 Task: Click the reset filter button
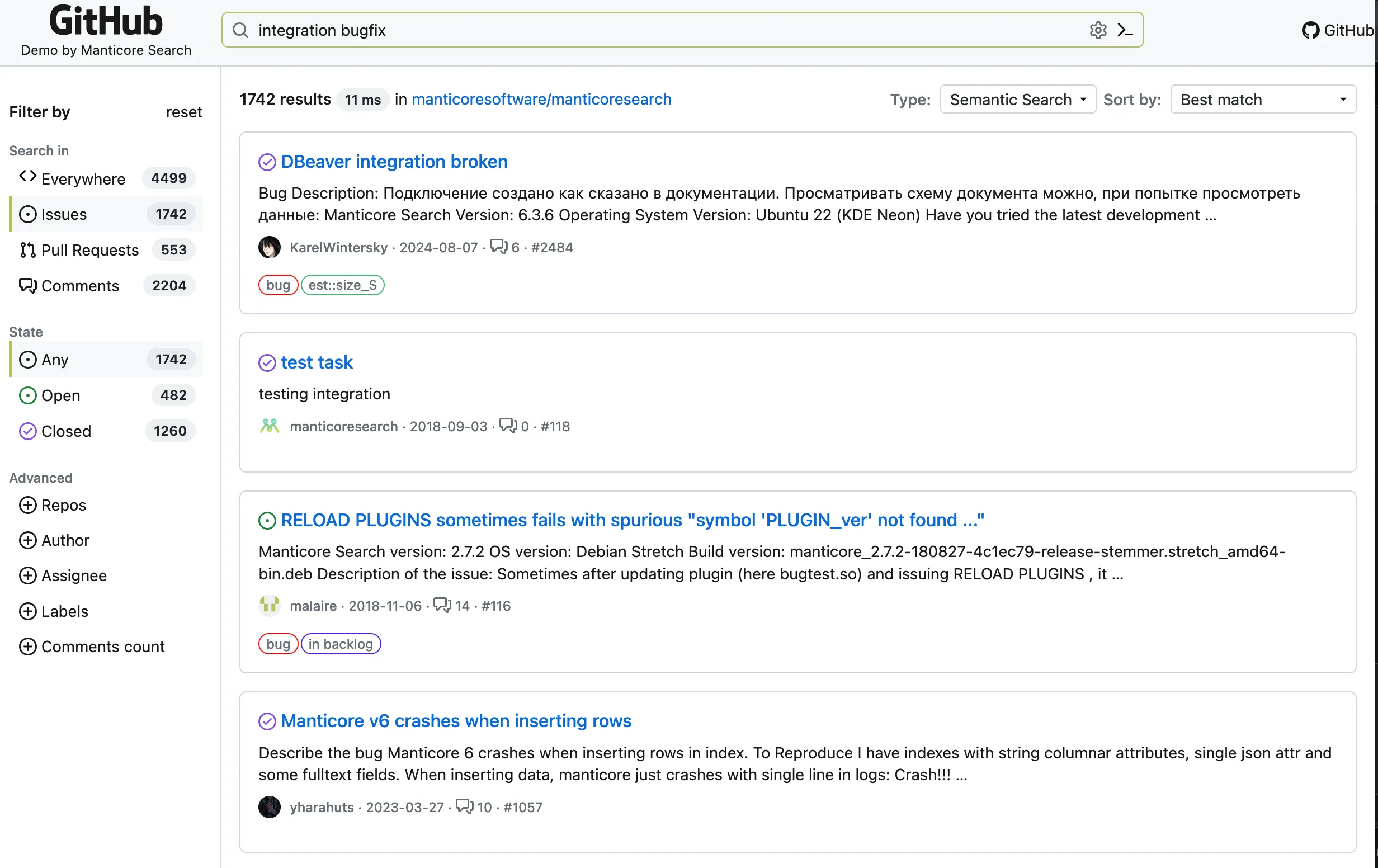(x=183, y=111)
